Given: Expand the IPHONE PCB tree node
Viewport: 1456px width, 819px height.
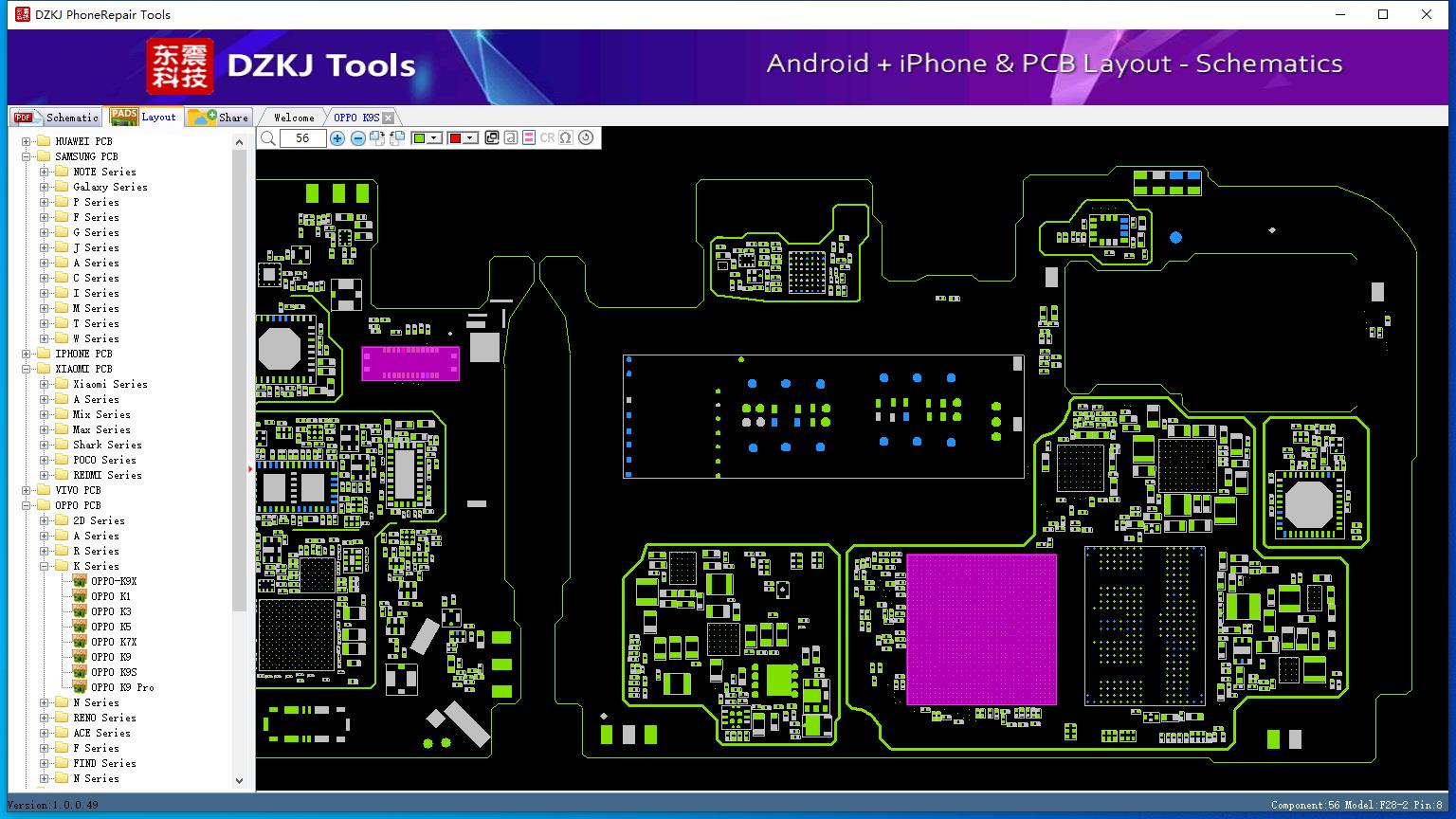Looking at the screenshot, I should pyautogui.click(x=27, y=354).
